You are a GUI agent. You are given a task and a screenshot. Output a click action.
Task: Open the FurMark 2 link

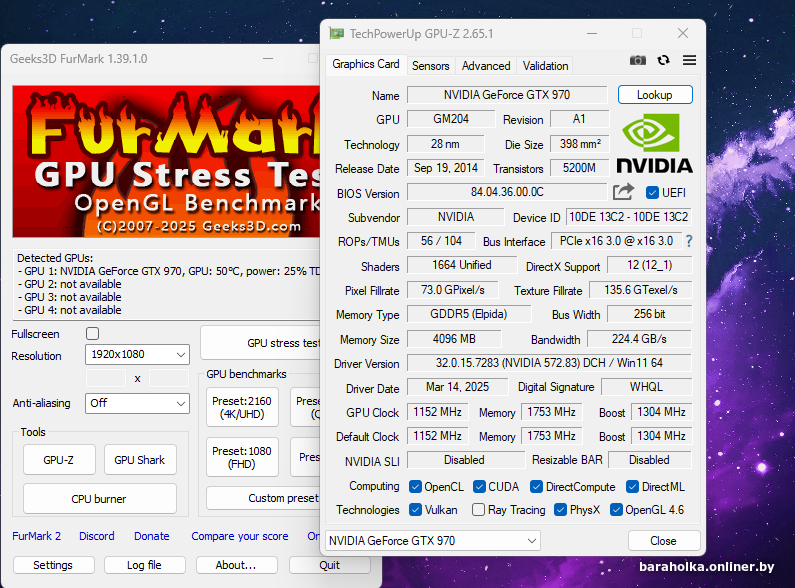[x=37, y=536]
